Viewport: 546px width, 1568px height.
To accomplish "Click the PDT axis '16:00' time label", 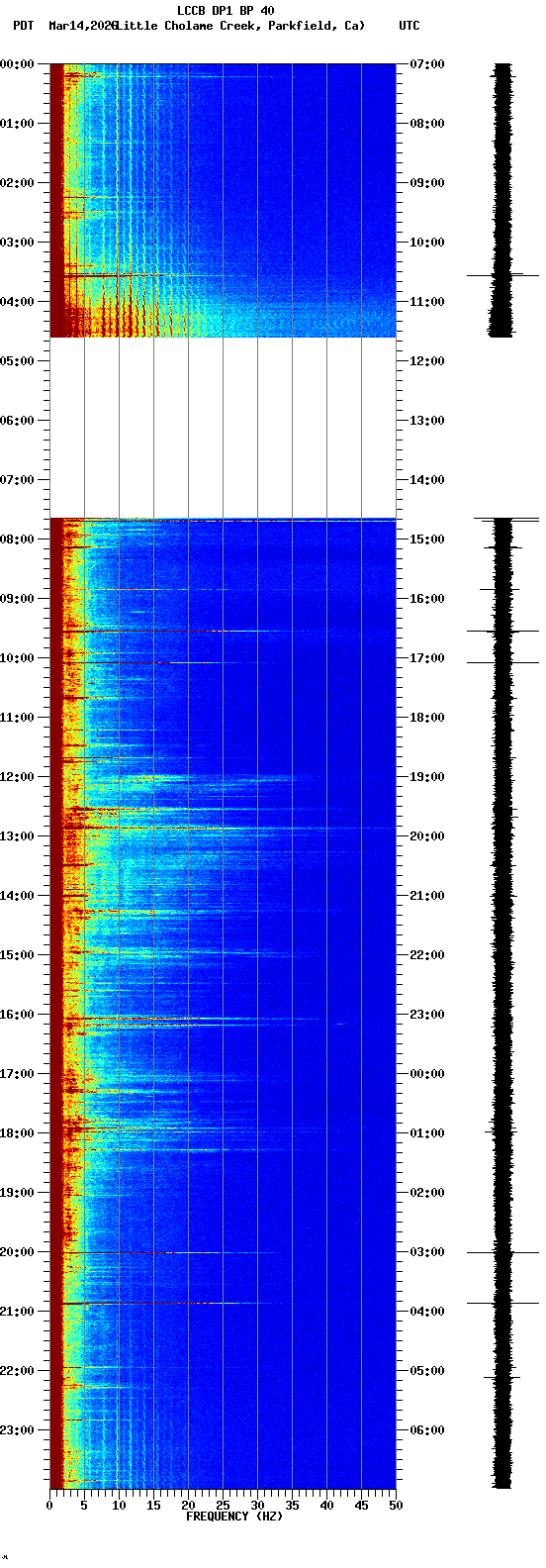I will 17,1015.
